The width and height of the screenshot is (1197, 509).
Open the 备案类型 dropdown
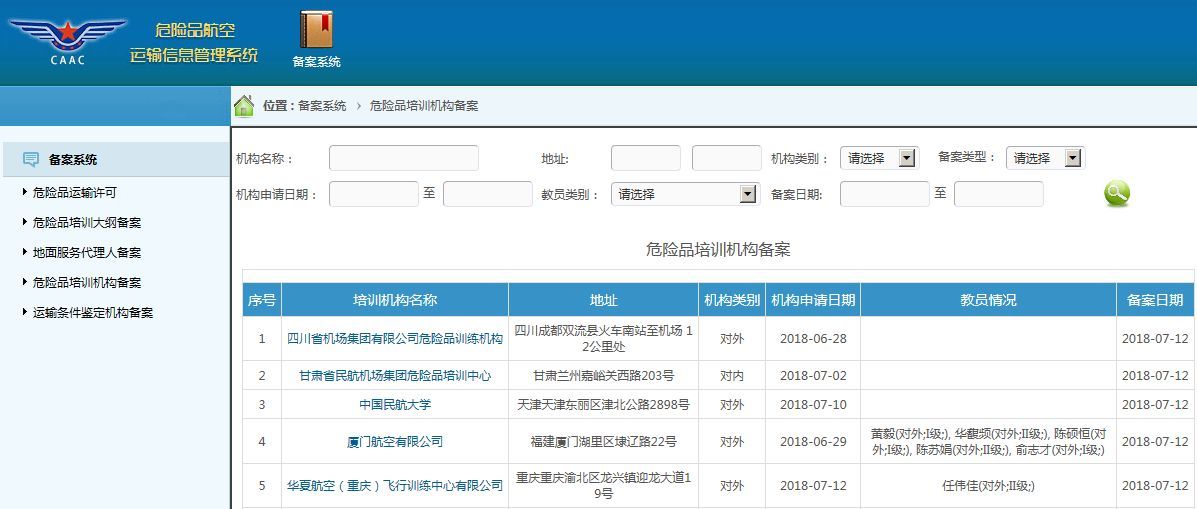click(x=1045, y=158)
